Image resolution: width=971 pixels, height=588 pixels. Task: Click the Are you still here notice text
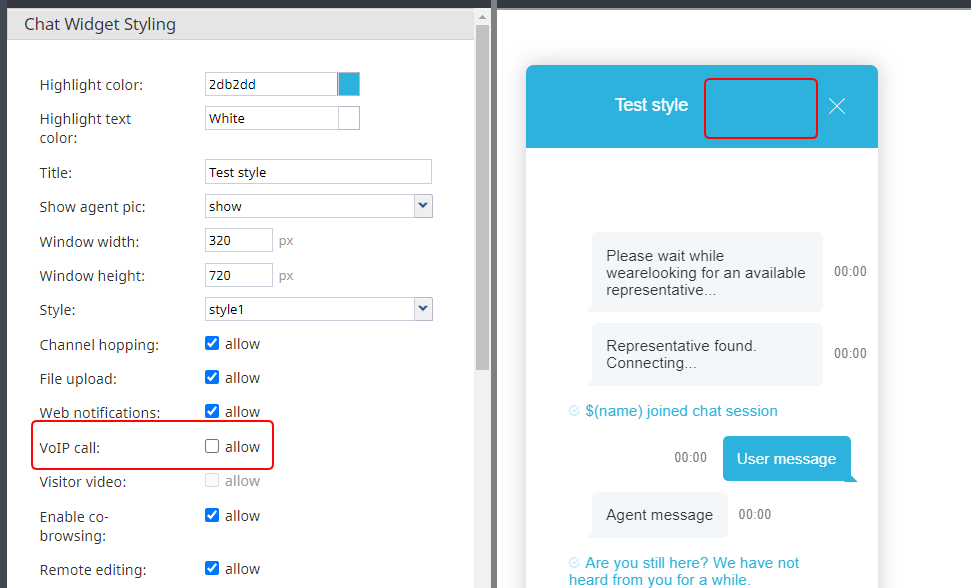tap(684, 571)
